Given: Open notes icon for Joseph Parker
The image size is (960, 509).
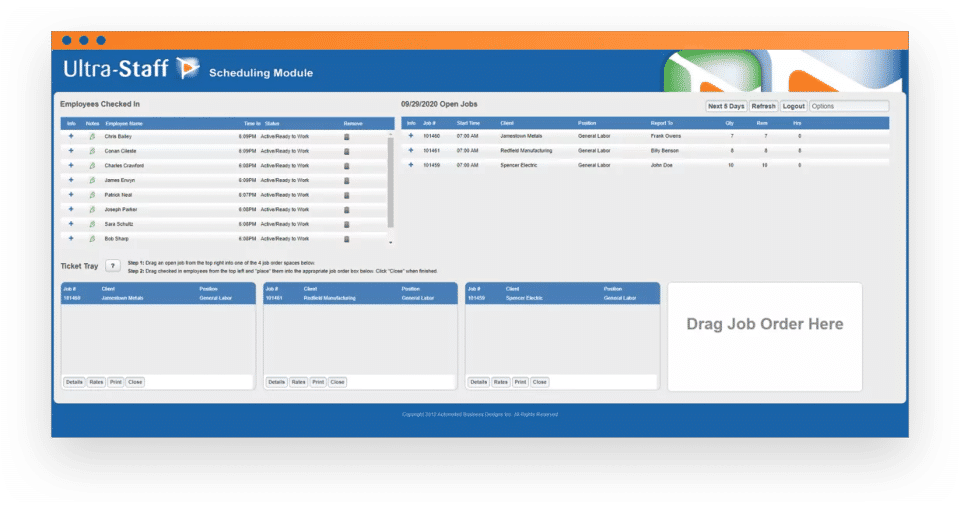Looking at the screenshot, I should click(92, 210).
